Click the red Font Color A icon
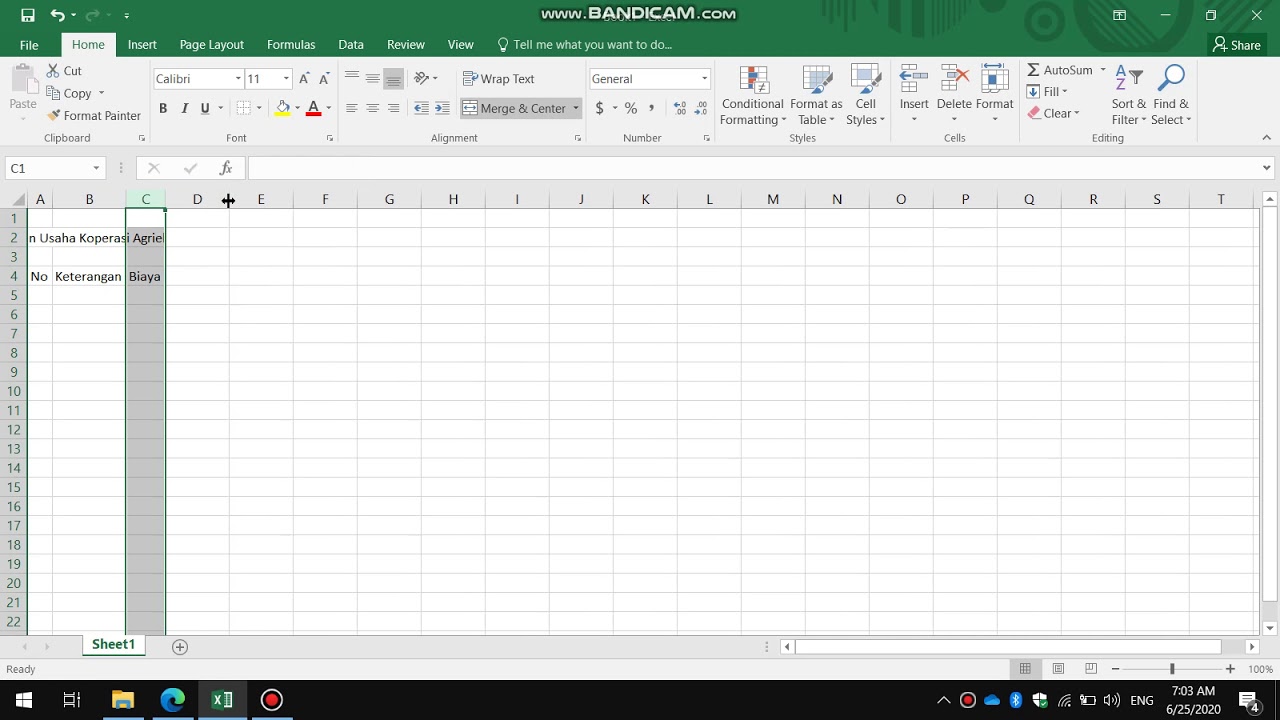This screenshot has height=720, width=1280. coord(313,108)
